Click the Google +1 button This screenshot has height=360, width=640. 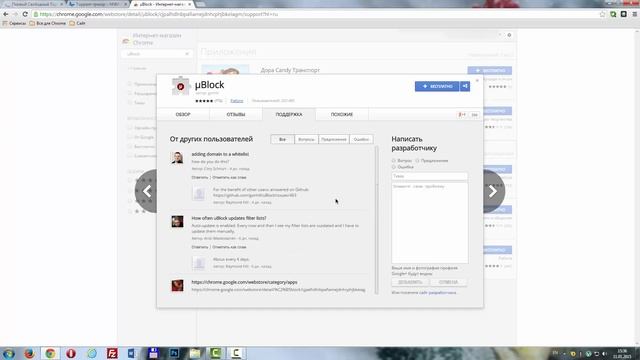(462, 115)
